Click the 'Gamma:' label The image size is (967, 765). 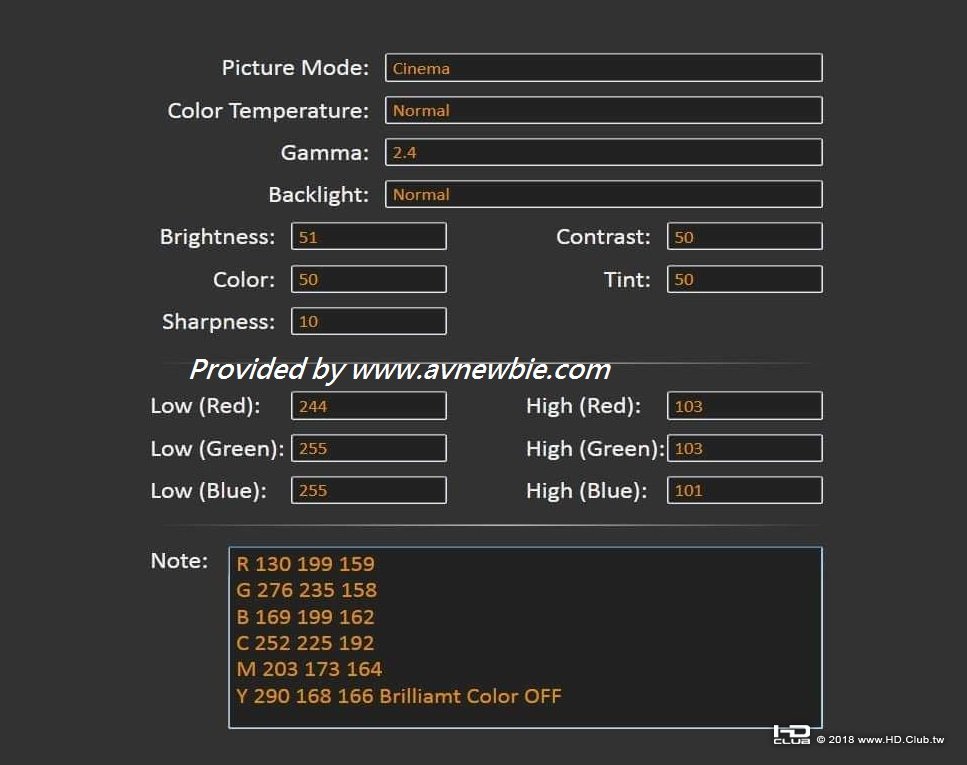(325, 152)
